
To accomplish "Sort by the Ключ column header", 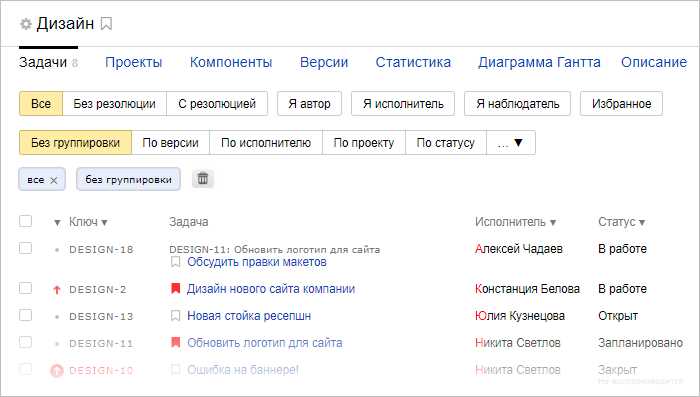I will tap(88, 222).
